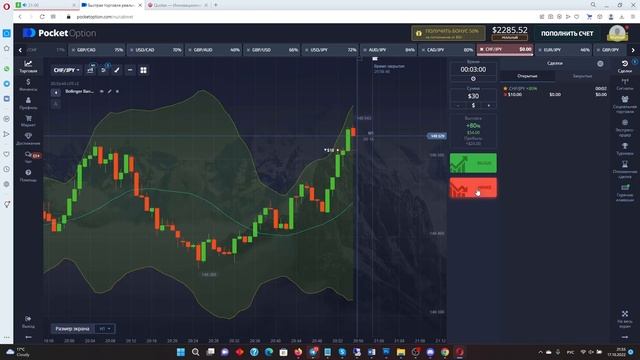This screenshot has width=640, height=360.
Task: Open the multi-chart grid layout icon
Action: [143, 70]
